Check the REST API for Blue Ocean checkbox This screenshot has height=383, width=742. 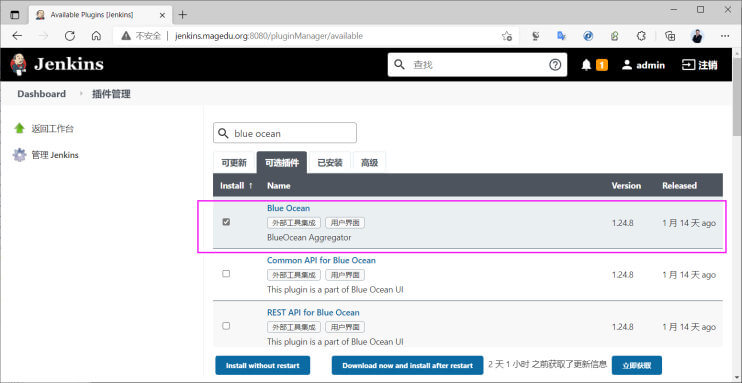click(x=226, y=326)
